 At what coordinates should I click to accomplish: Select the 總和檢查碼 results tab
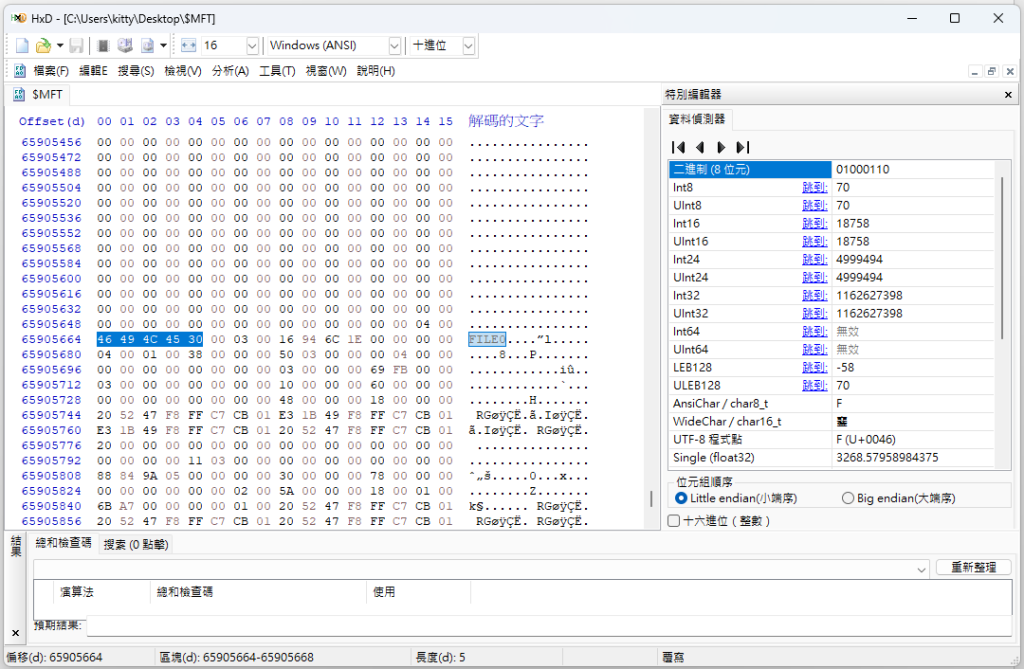pos(63,543)
